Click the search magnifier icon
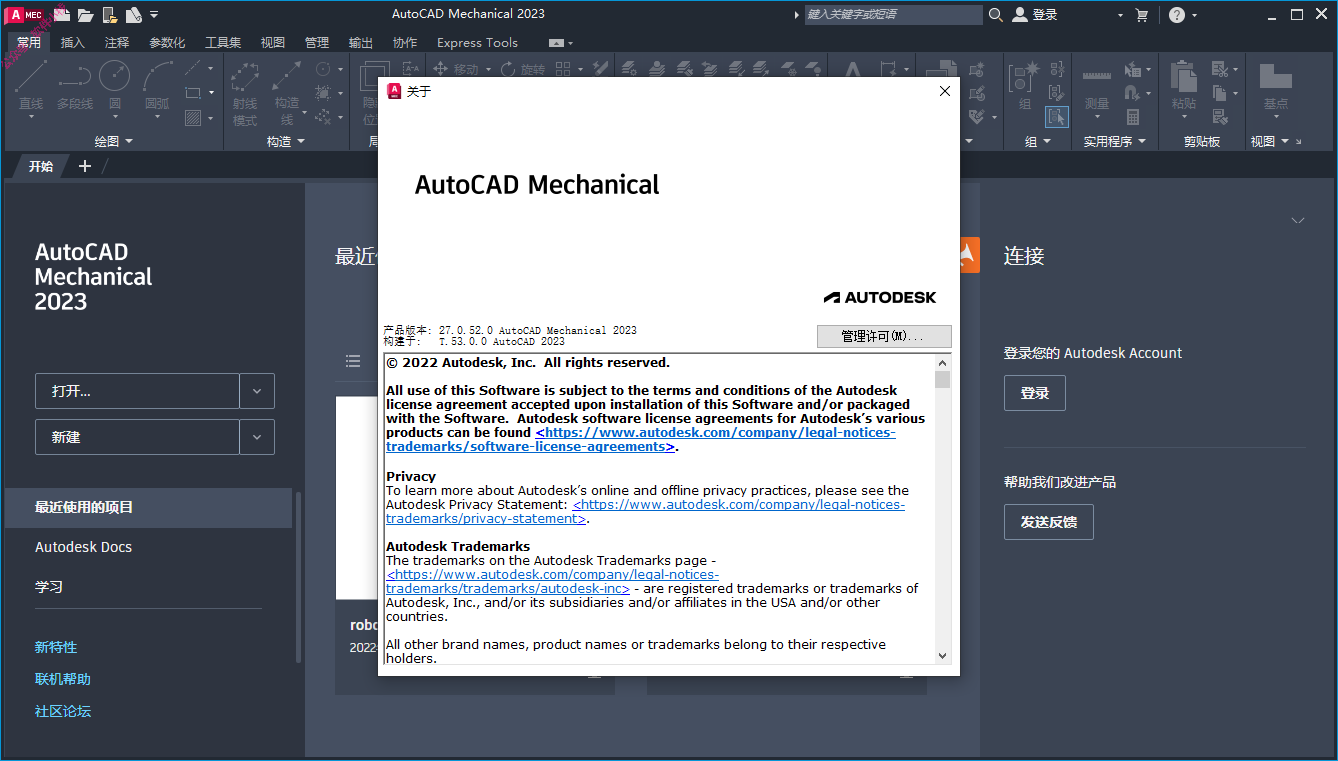This screenshot has width=1338, height=761. click(996, 14)
